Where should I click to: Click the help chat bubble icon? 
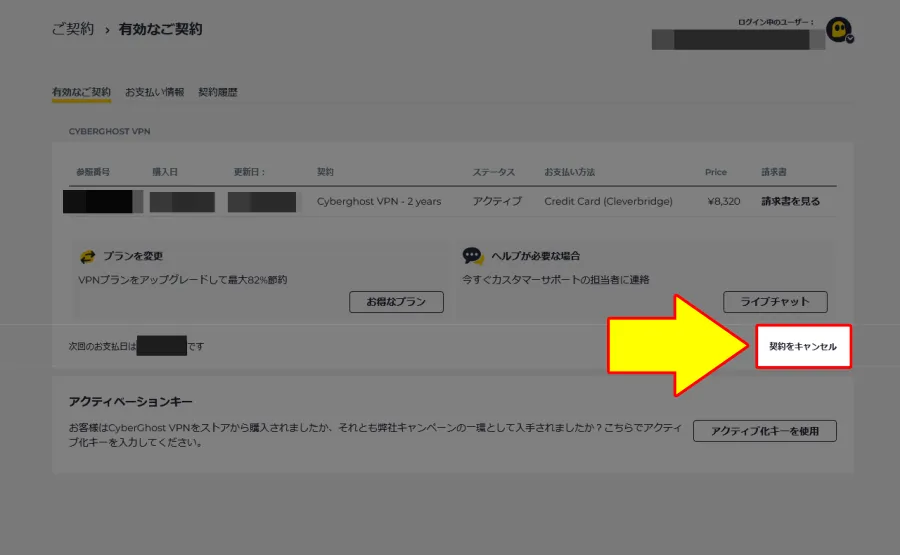coord(473,256)
